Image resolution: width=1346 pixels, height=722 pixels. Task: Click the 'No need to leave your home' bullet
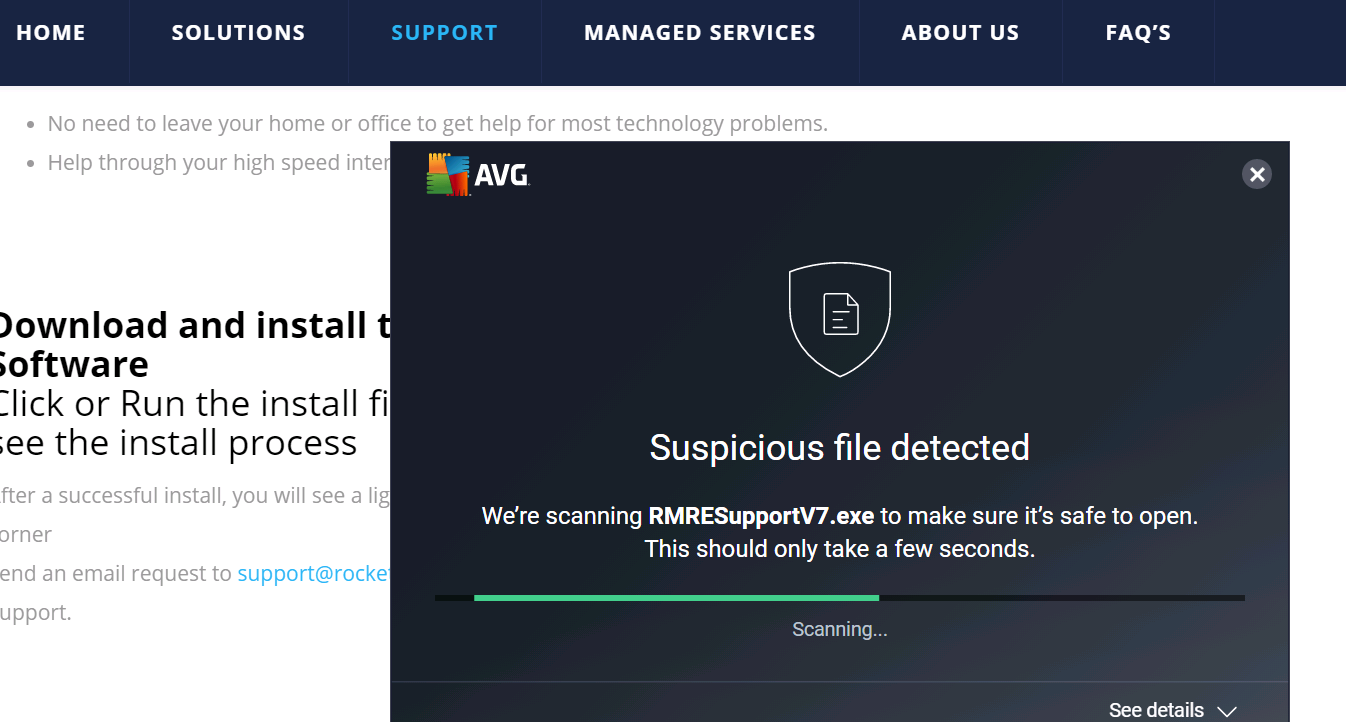437,124
